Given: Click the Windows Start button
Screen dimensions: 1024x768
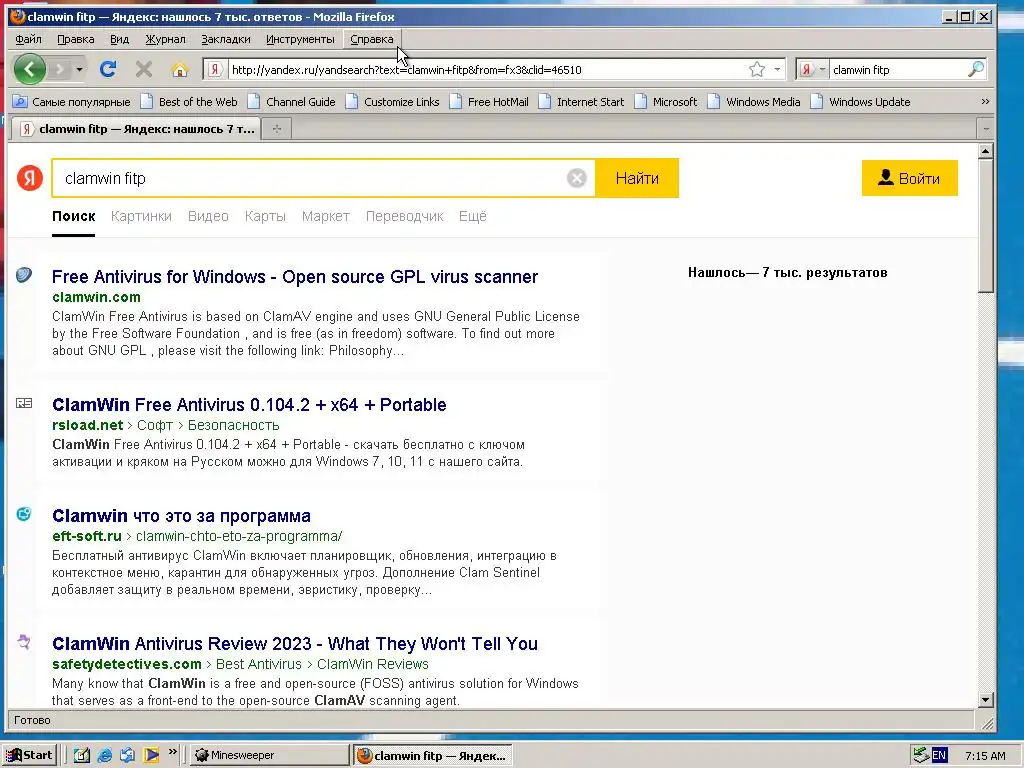Looking at the screenshot, I should click(29, 756).
